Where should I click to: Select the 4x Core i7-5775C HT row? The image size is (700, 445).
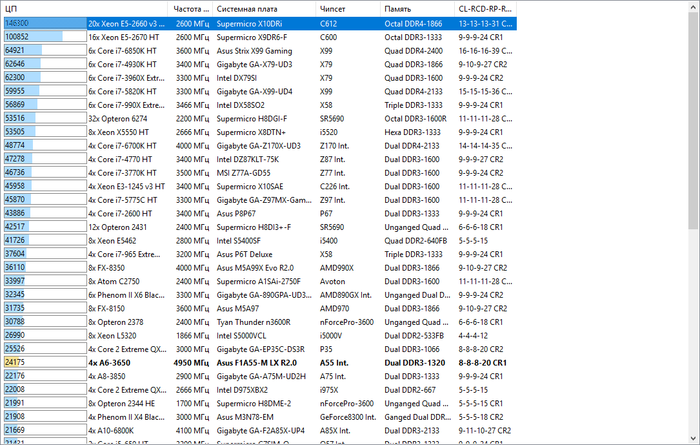click(x=260, y=200)
